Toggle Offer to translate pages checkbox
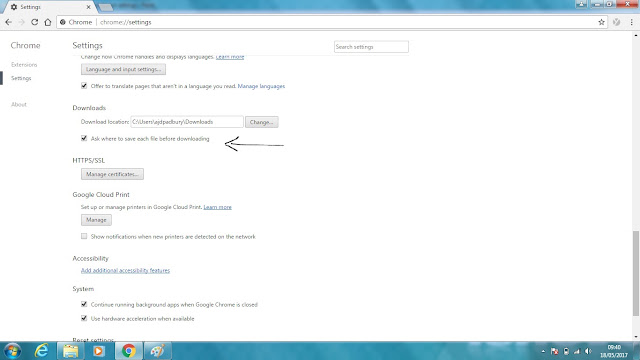 [x=84, y=86]
